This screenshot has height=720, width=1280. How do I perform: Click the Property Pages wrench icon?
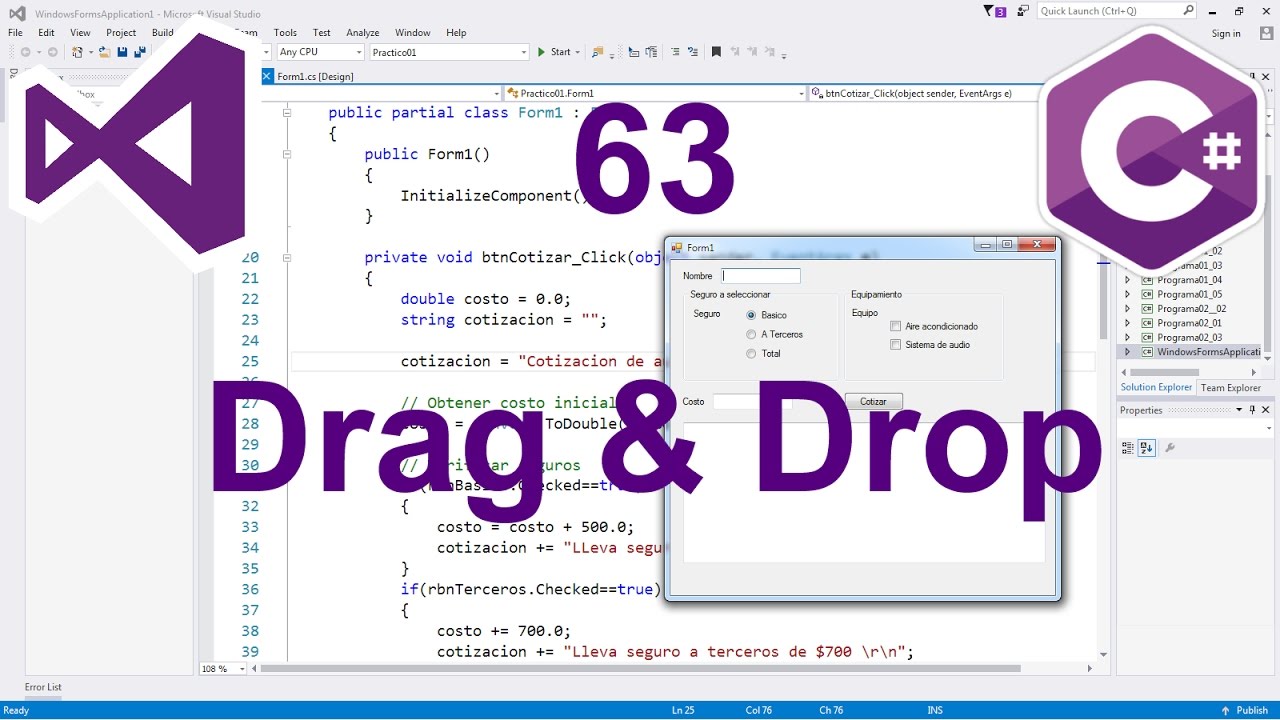tap(1170, 448)
